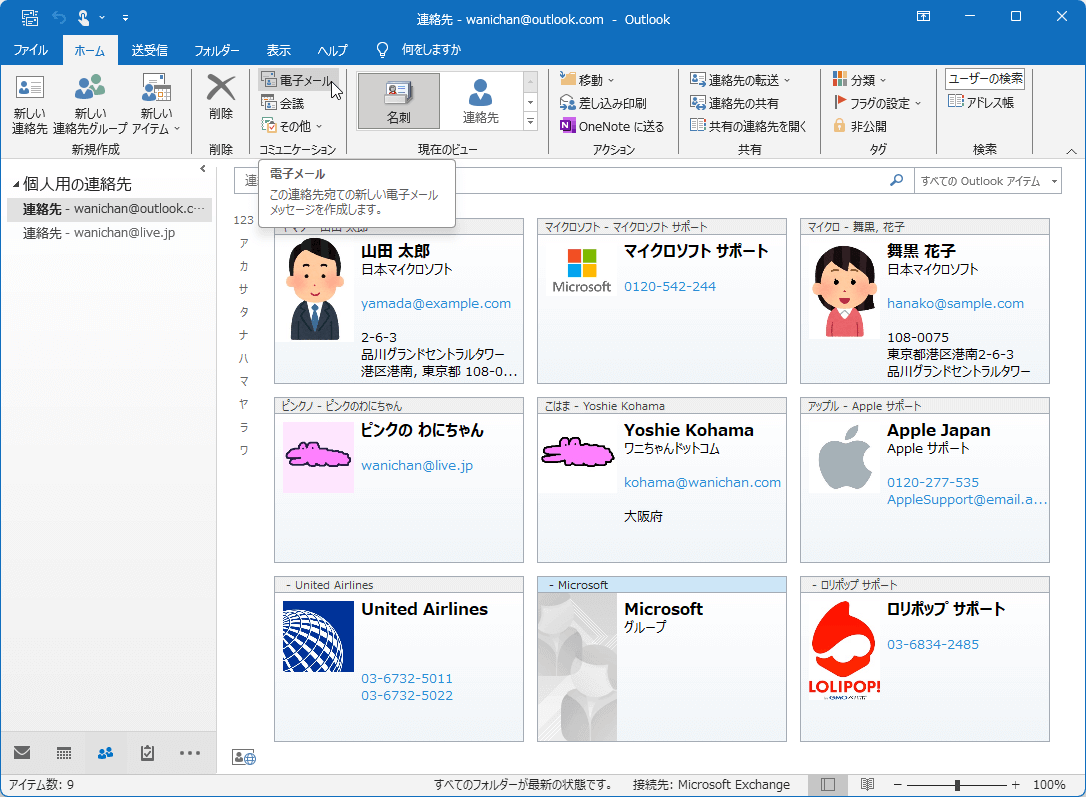Screen dimensions: 1086x797
Task: Schedule a meeting via 会議
Action: pyautogui.click(x=283, y=103)
